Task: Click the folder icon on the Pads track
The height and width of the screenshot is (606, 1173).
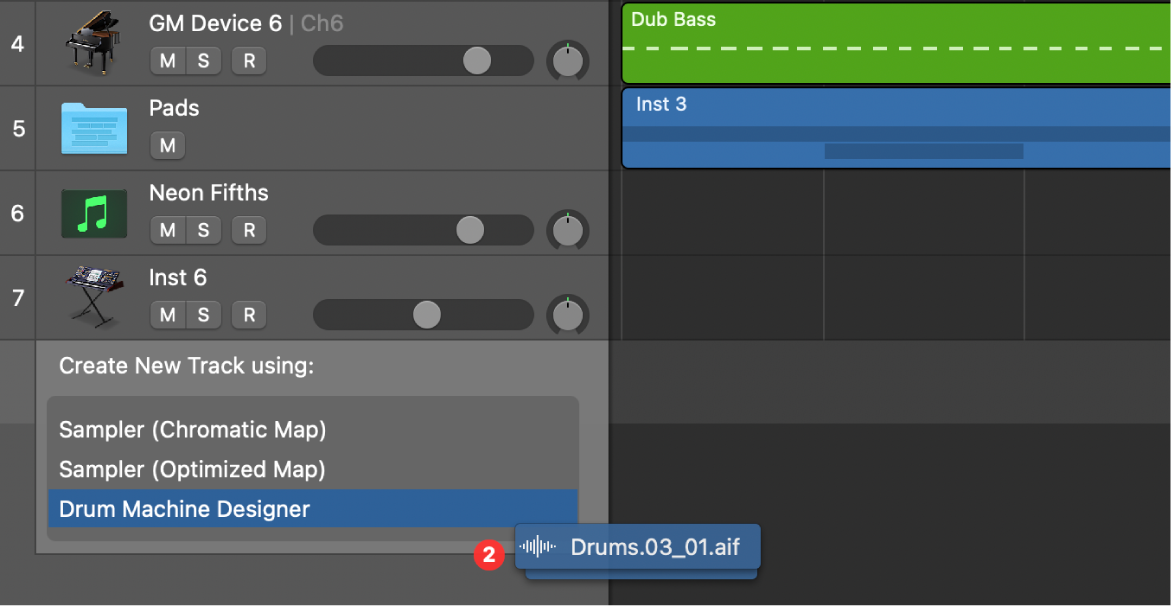Action: pos(93,128)
